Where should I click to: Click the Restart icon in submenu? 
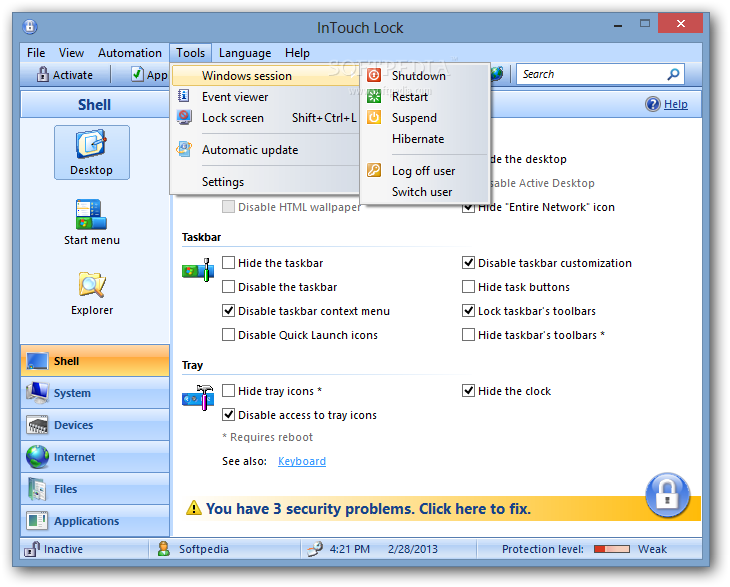click(374, 96)
